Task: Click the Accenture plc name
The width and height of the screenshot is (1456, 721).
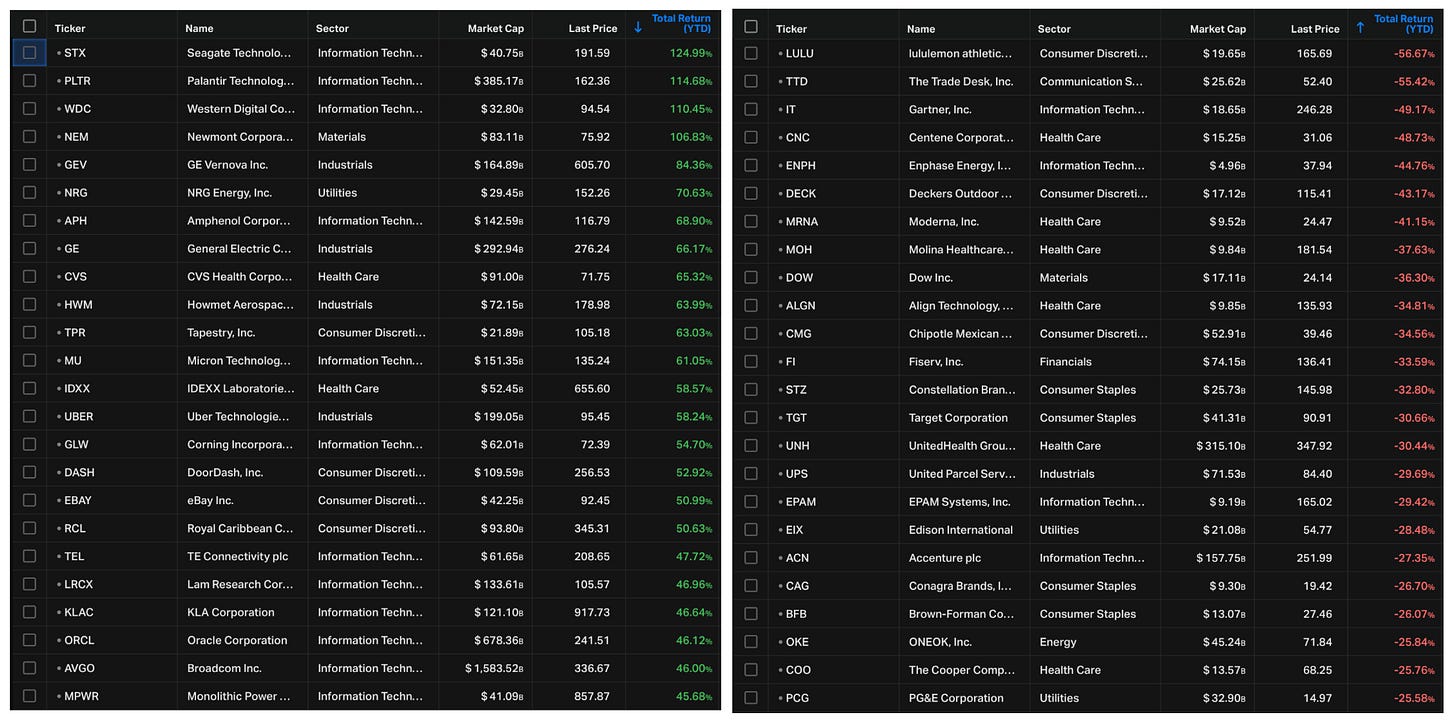Action: (x=944, y=557)
